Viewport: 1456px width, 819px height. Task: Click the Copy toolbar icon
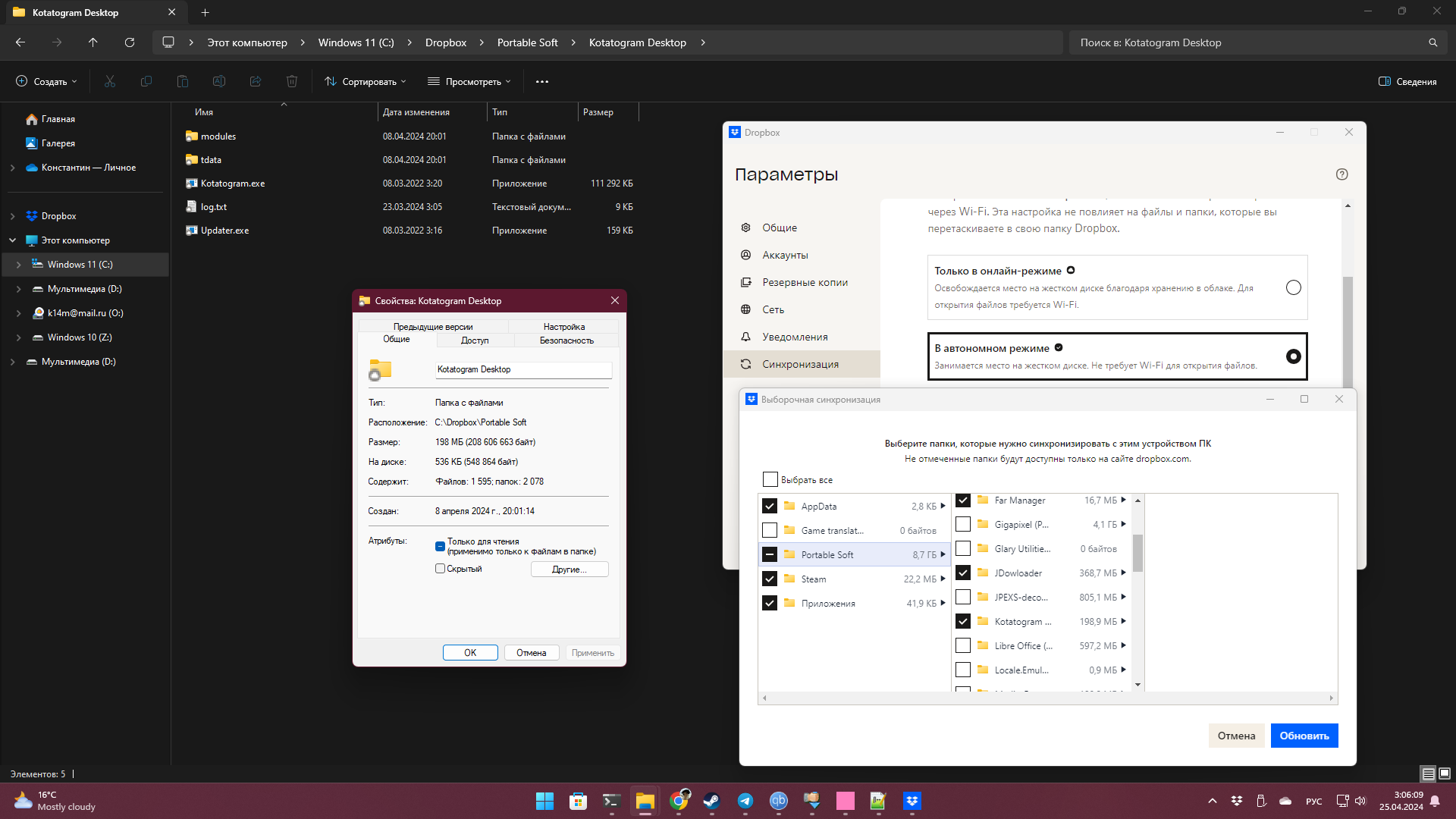146,81
